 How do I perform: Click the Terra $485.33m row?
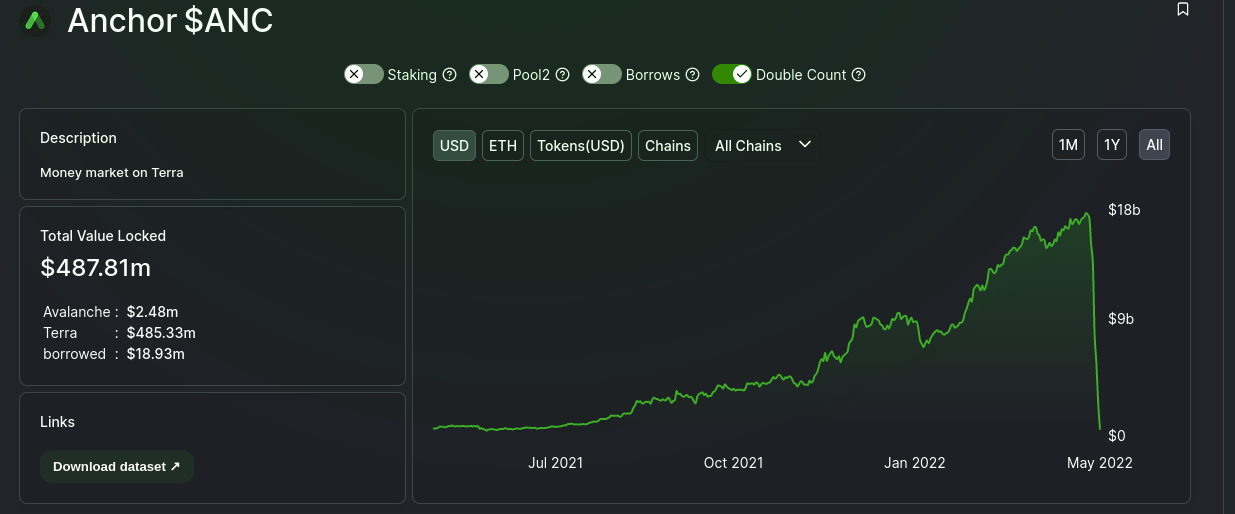click(119, 333)
